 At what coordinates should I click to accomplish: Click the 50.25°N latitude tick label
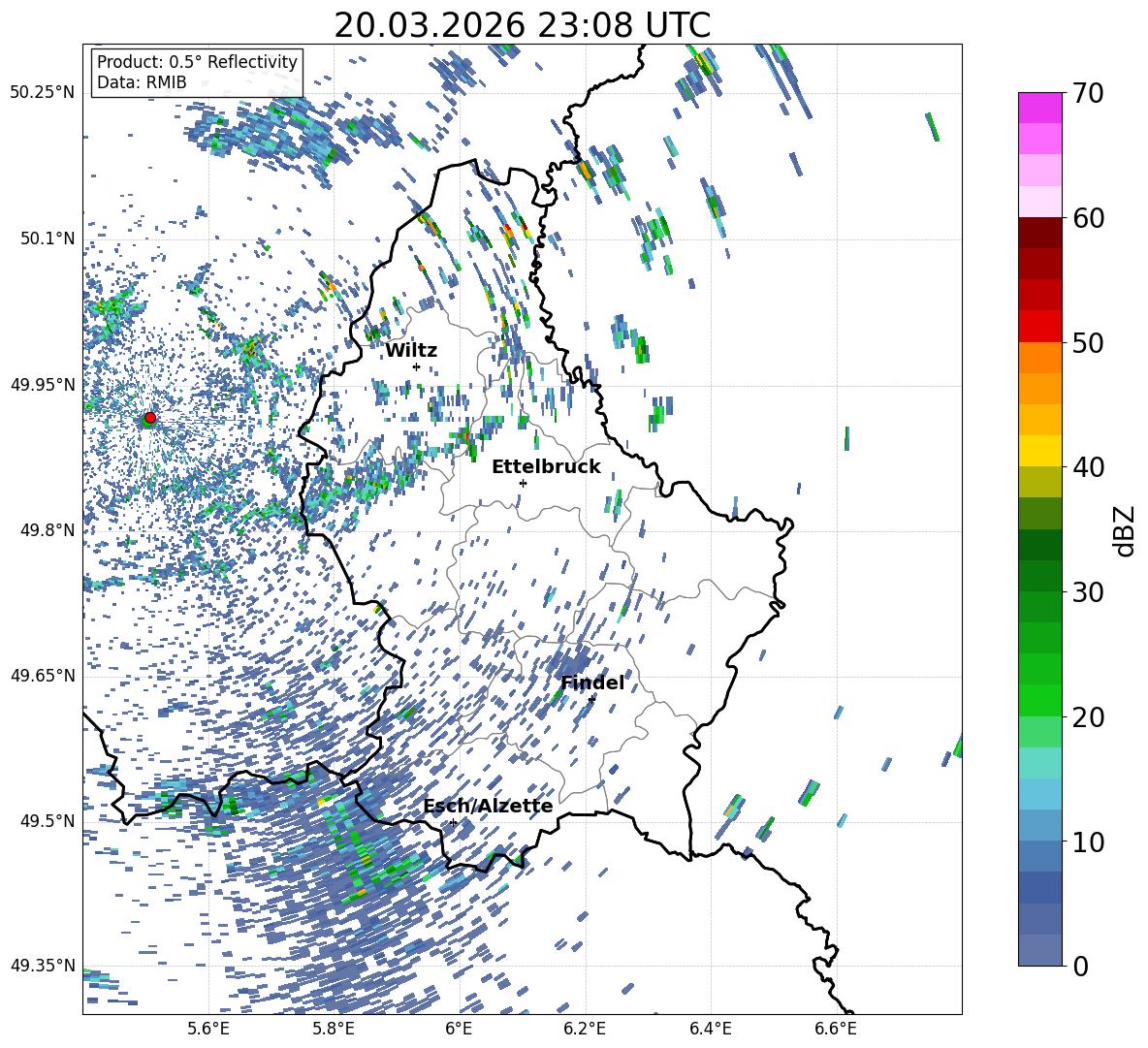pyautogui.click(x=43, y=93)
